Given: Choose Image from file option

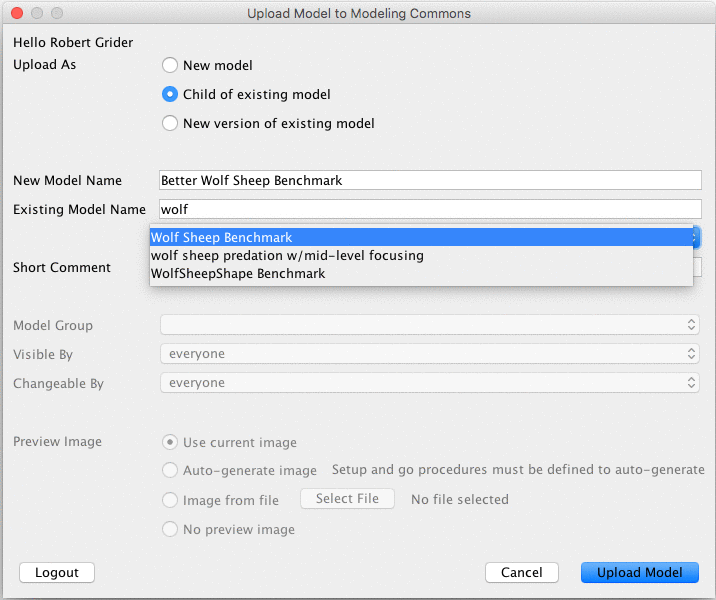Looking at the screenshot, I should 170,499.
